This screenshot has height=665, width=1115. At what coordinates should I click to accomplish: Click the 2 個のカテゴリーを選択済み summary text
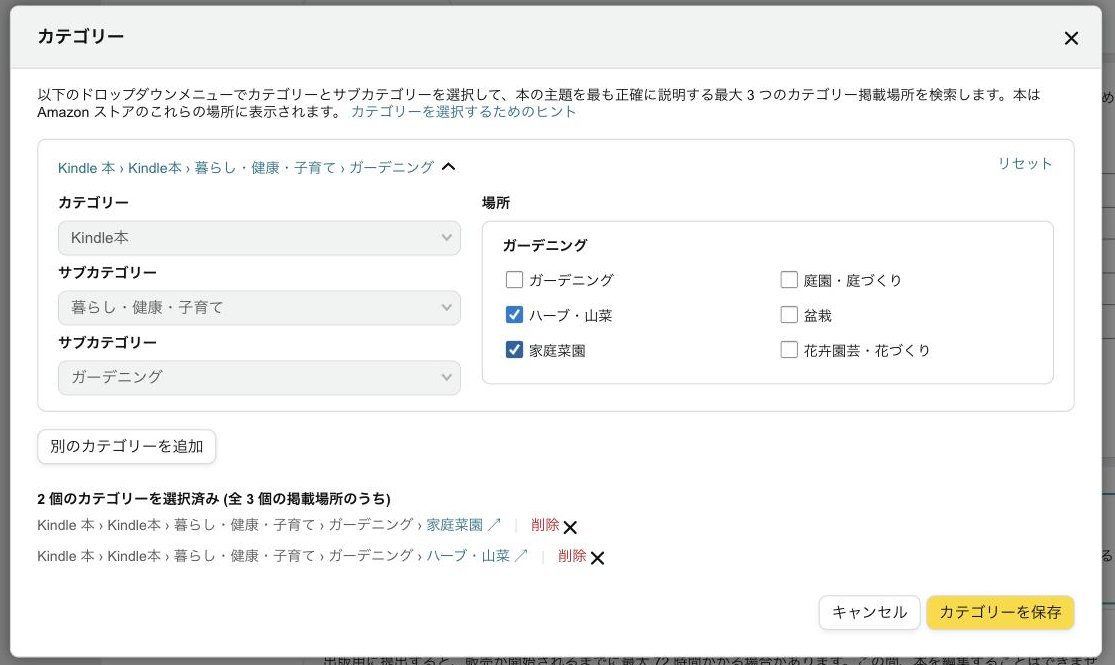214,499
